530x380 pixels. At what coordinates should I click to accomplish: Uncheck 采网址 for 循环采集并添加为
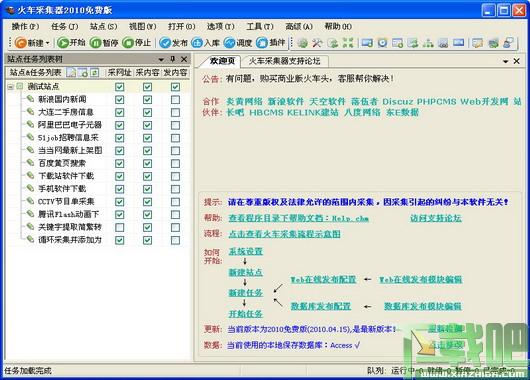click(x=119, y=240)
